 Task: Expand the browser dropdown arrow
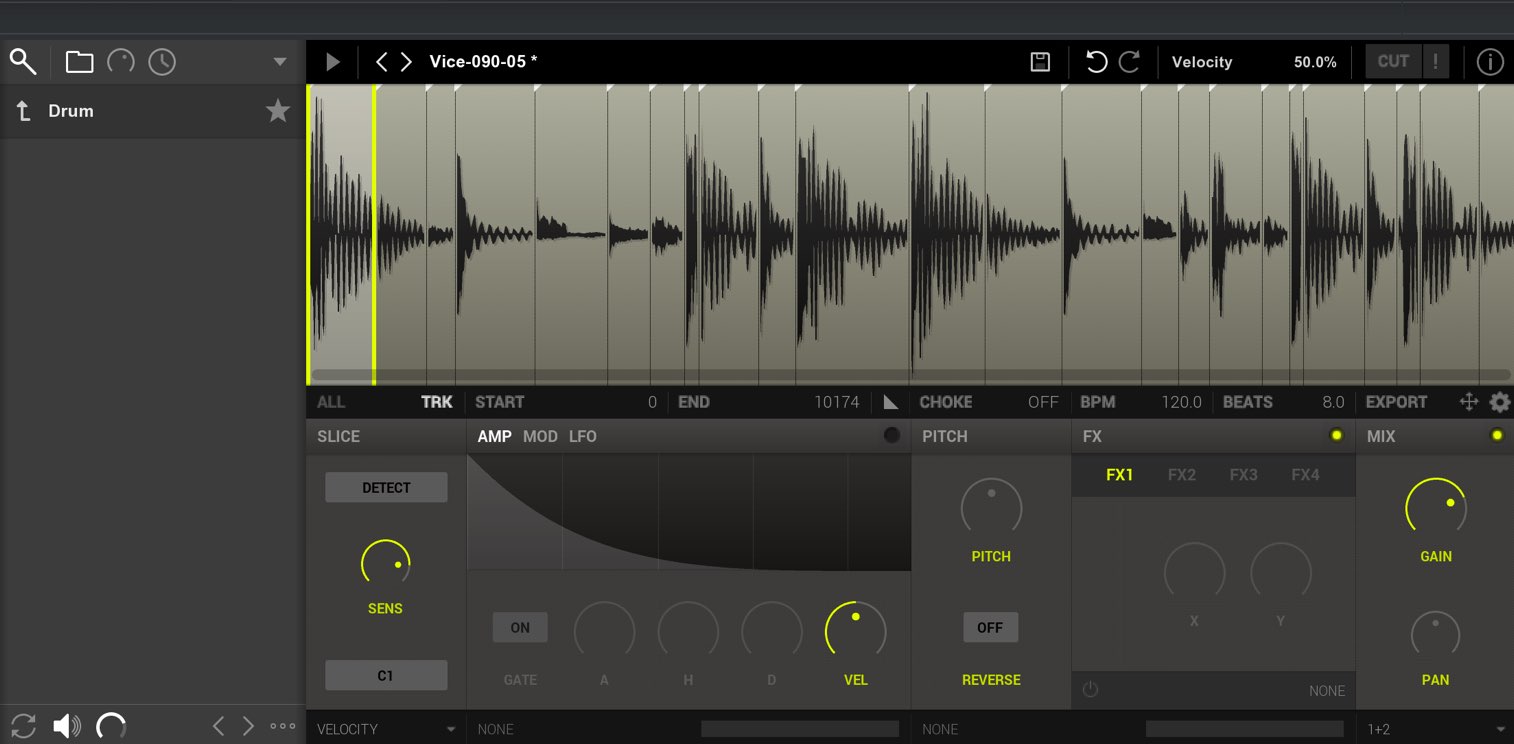(280, 62)
